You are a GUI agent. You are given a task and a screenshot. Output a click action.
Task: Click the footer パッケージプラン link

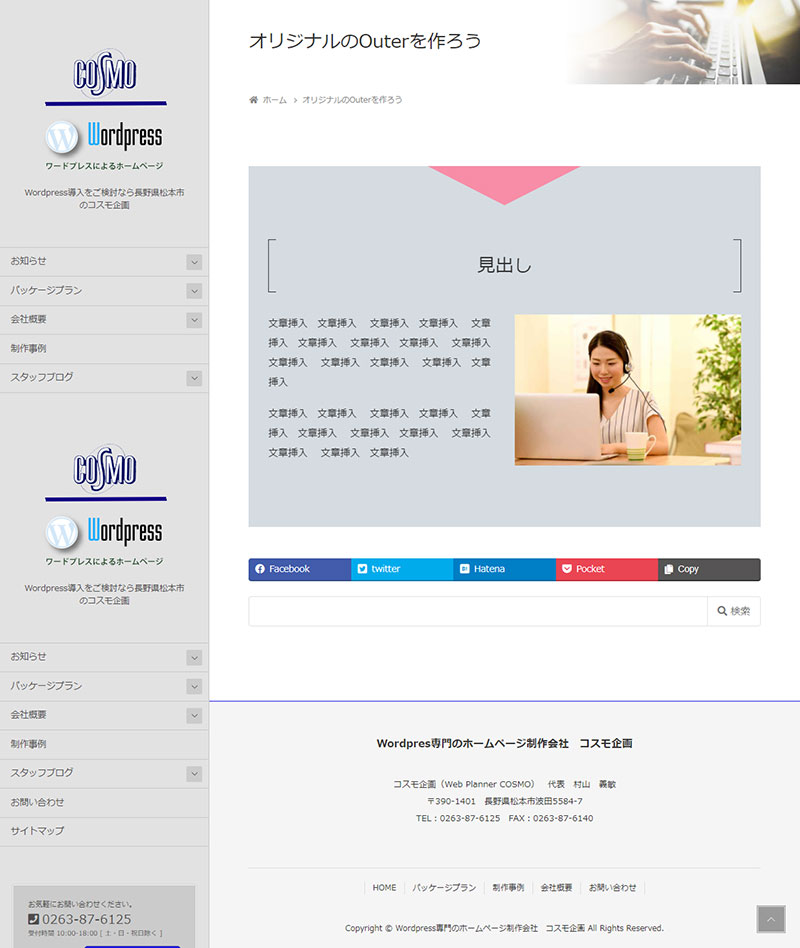click(x=444, y=888)
